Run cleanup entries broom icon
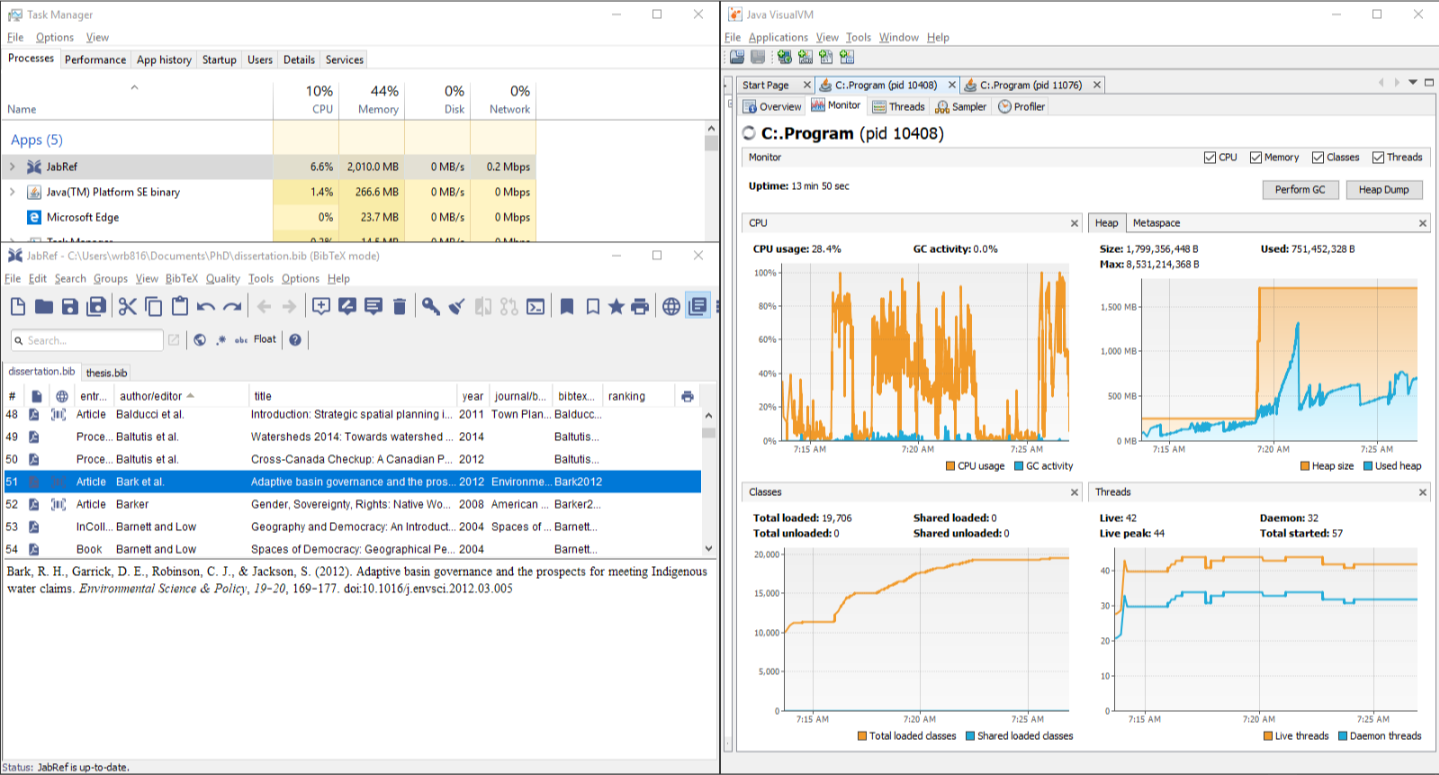The width and height of the screenshot is (1439, 775). click(x=457, y=307)
